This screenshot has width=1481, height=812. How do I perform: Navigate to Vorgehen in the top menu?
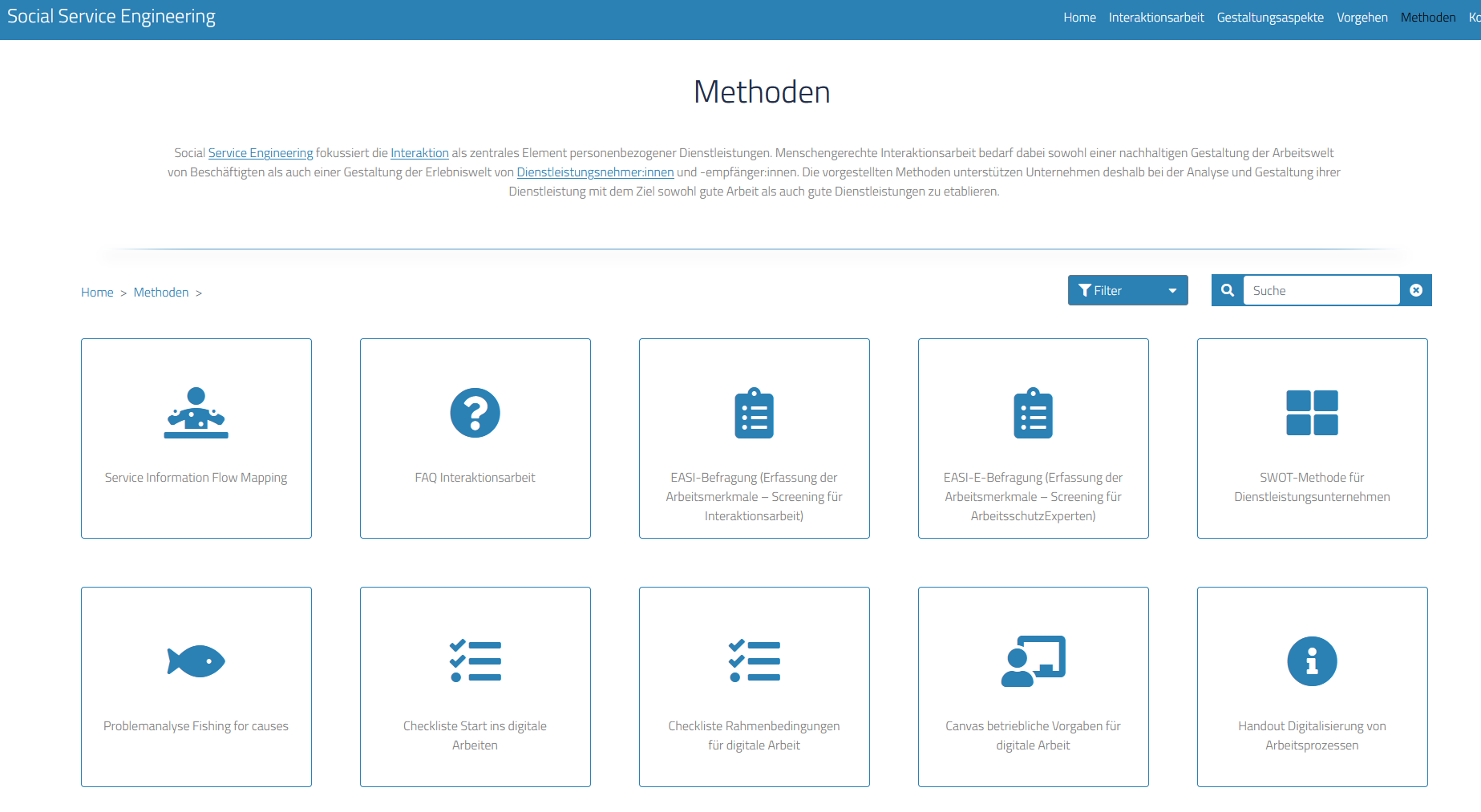tap(1362, 18)
